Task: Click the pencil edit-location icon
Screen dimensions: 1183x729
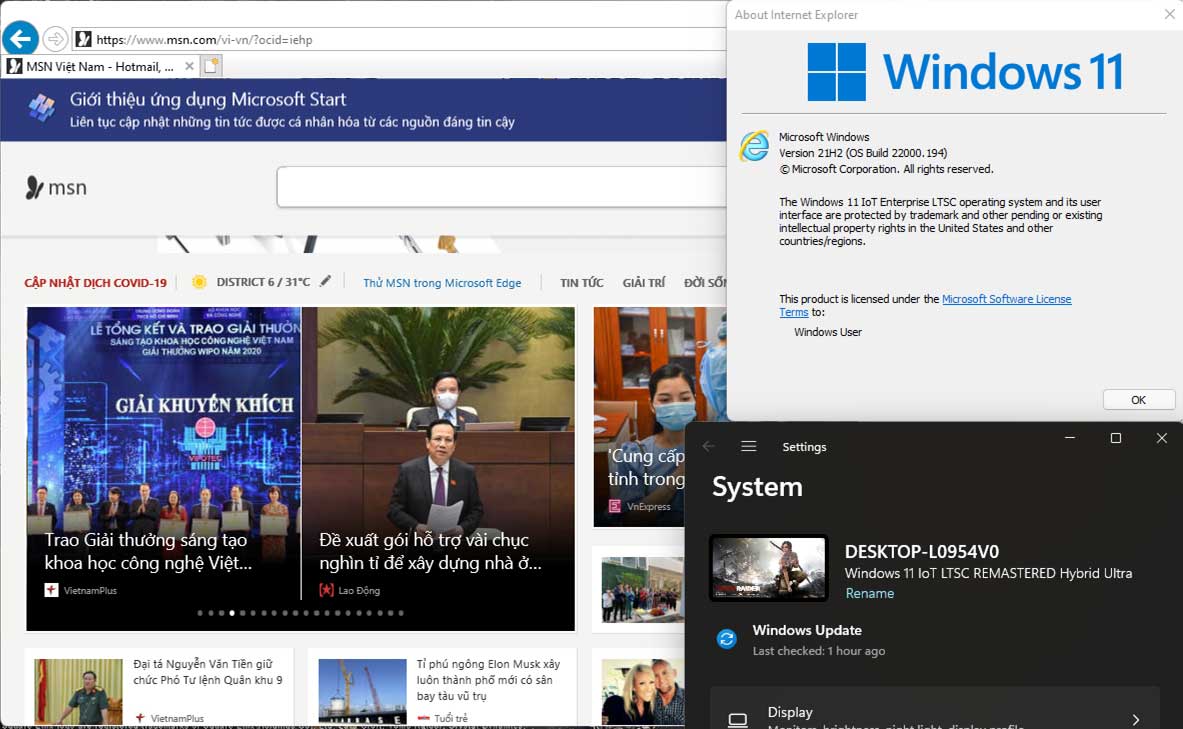Action: click(325, 281)
